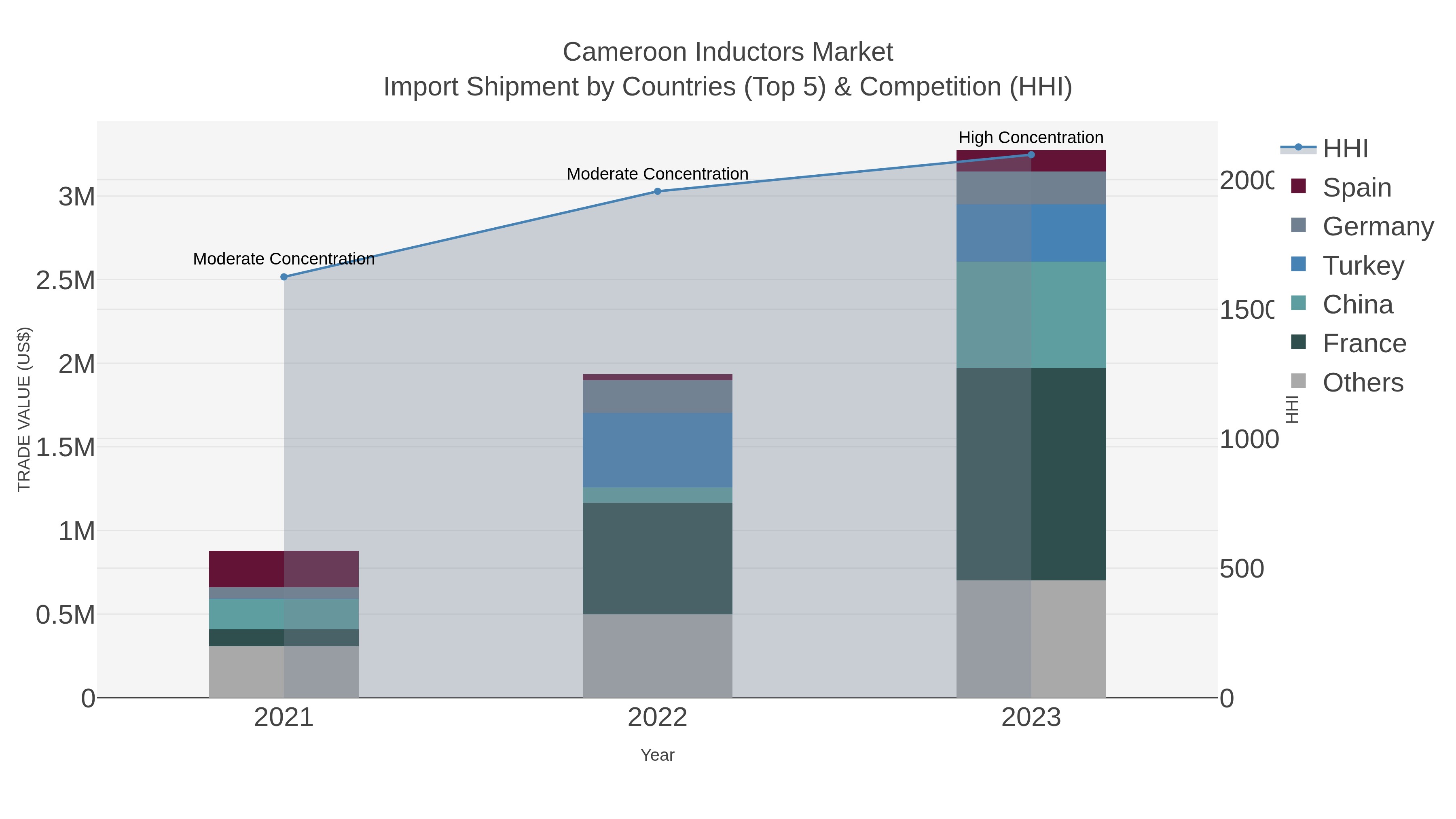Toggle the France legend entry

(1348, 343)
